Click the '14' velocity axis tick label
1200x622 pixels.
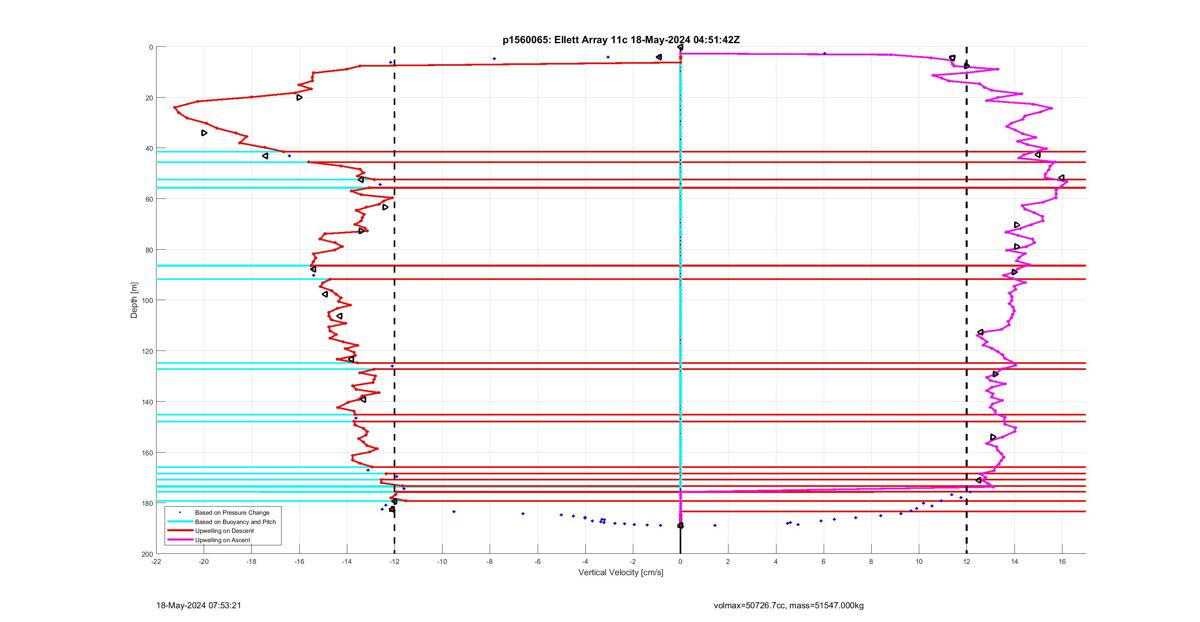1014,561
